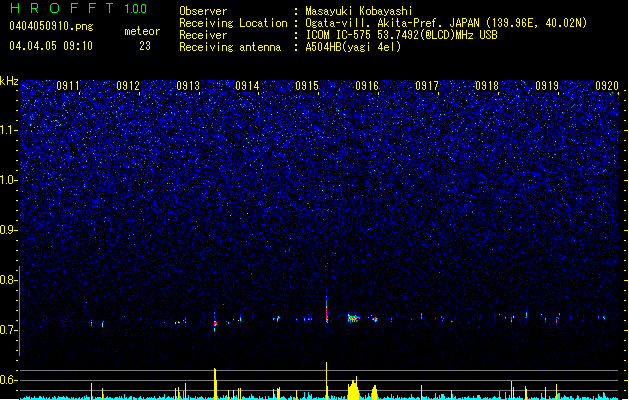Click the tall red meteor echo after 0915
This screenshot has width=629, height=400.
(327, 309)
